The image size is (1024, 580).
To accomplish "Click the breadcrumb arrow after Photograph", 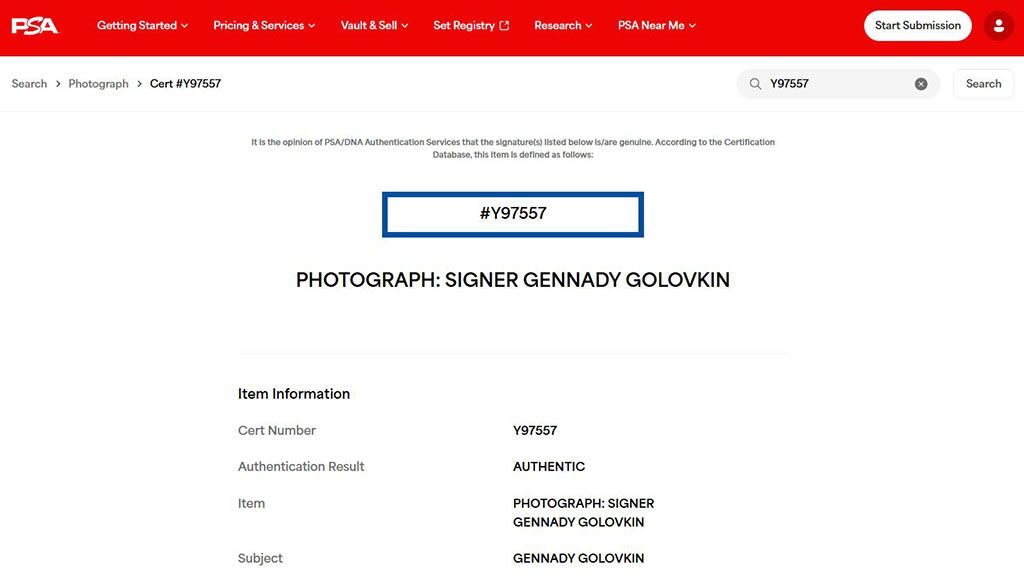I will click(139, 84).
